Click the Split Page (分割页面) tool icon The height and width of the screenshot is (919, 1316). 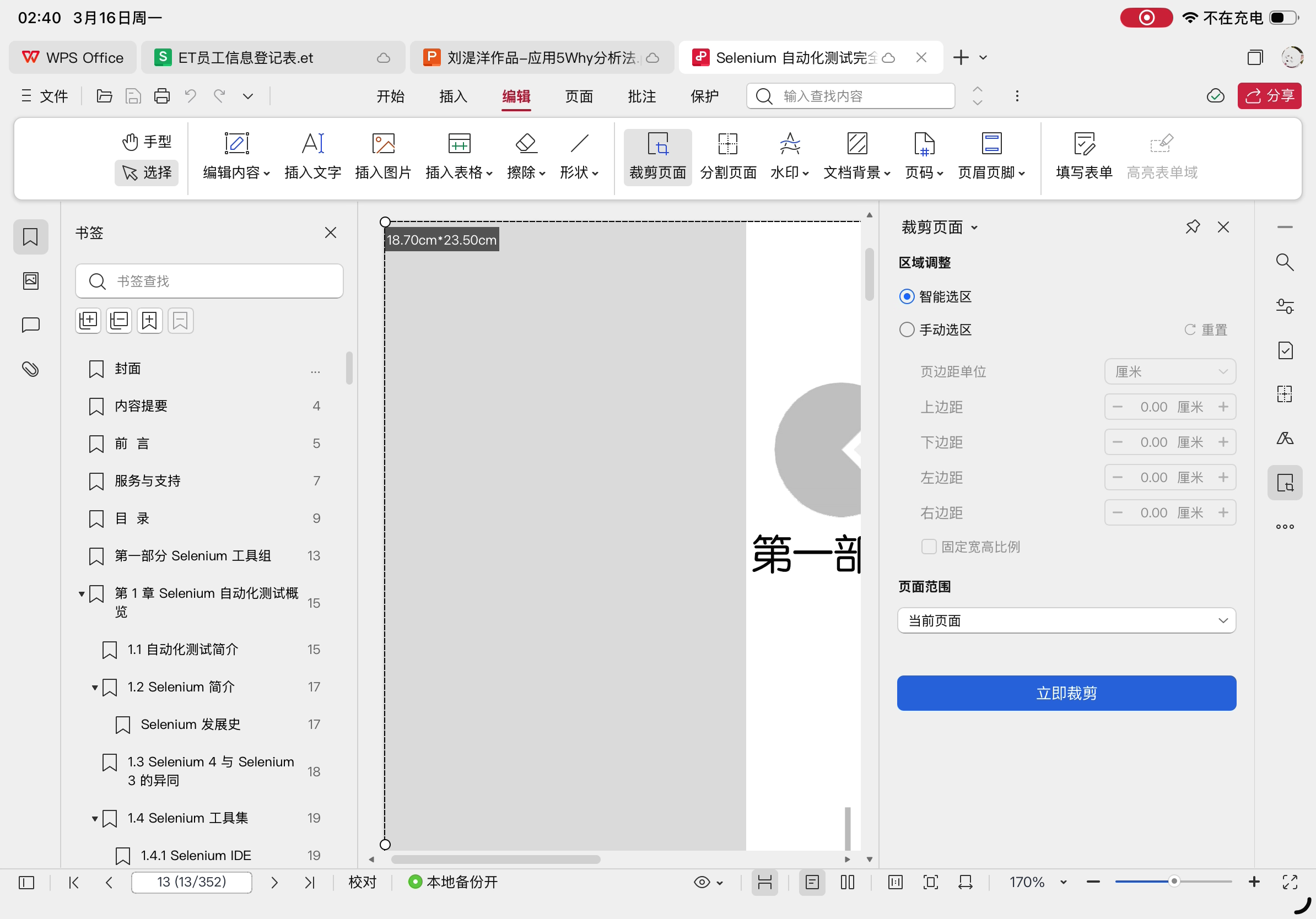click(x=727, y=144)
